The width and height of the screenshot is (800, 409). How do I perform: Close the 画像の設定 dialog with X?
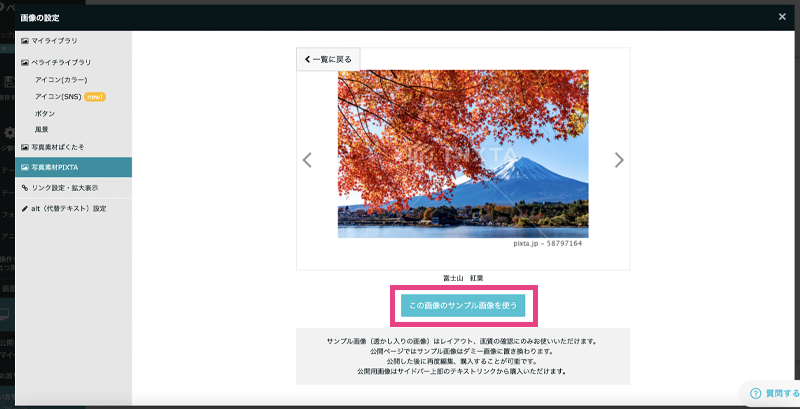coord(782,17)
